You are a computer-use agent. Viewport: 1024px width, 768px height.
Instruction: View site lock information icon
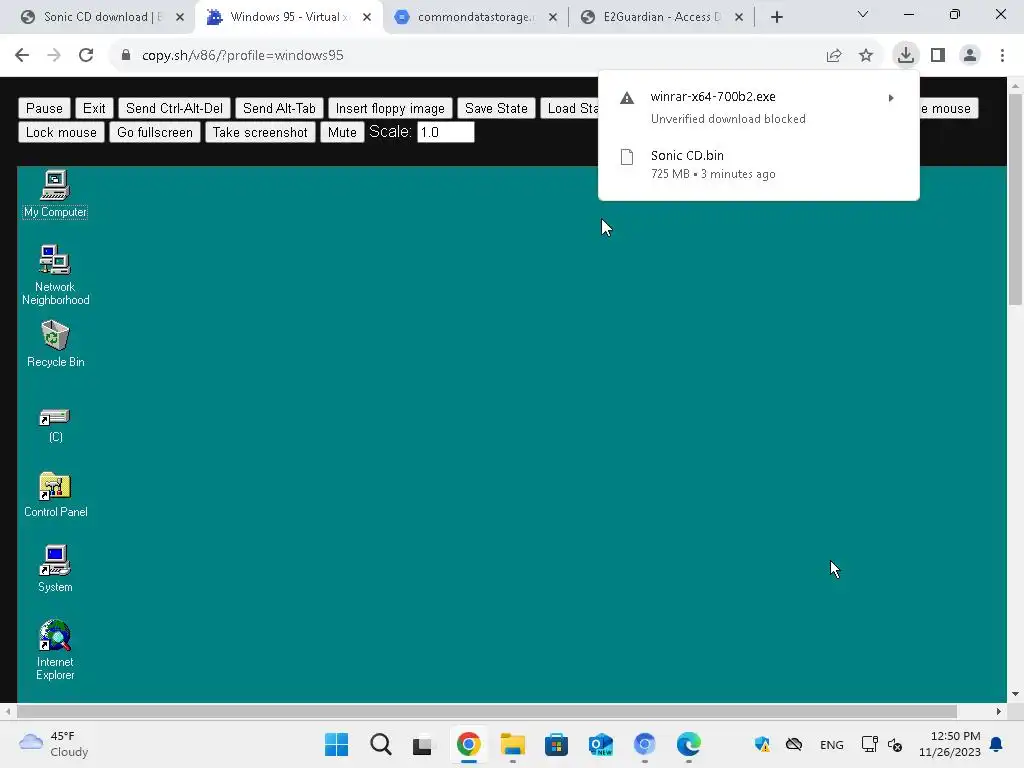pos(126,55)
